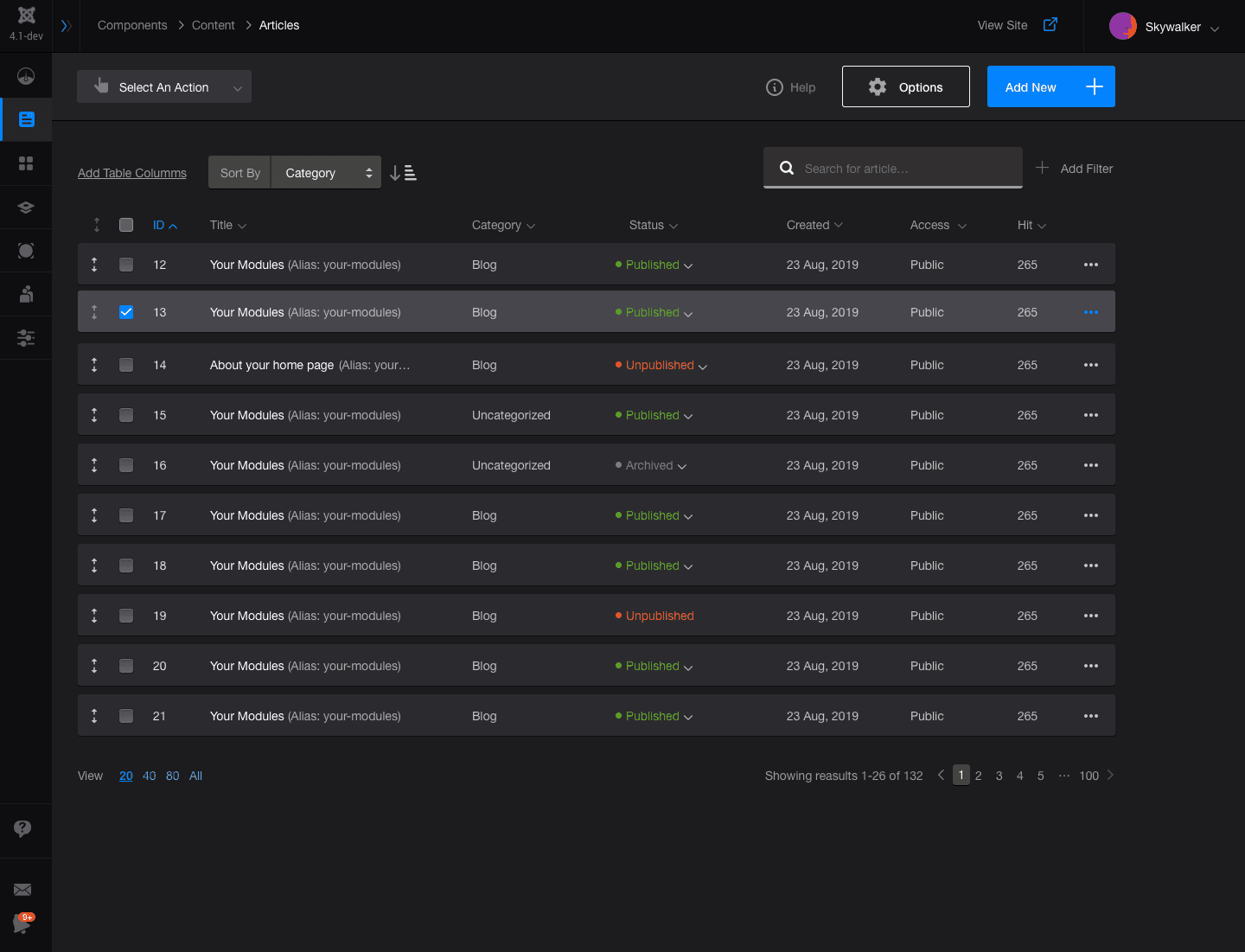Click the Skywalker user avatar
Viewport: 1245px width, 952px height.
1123,26
